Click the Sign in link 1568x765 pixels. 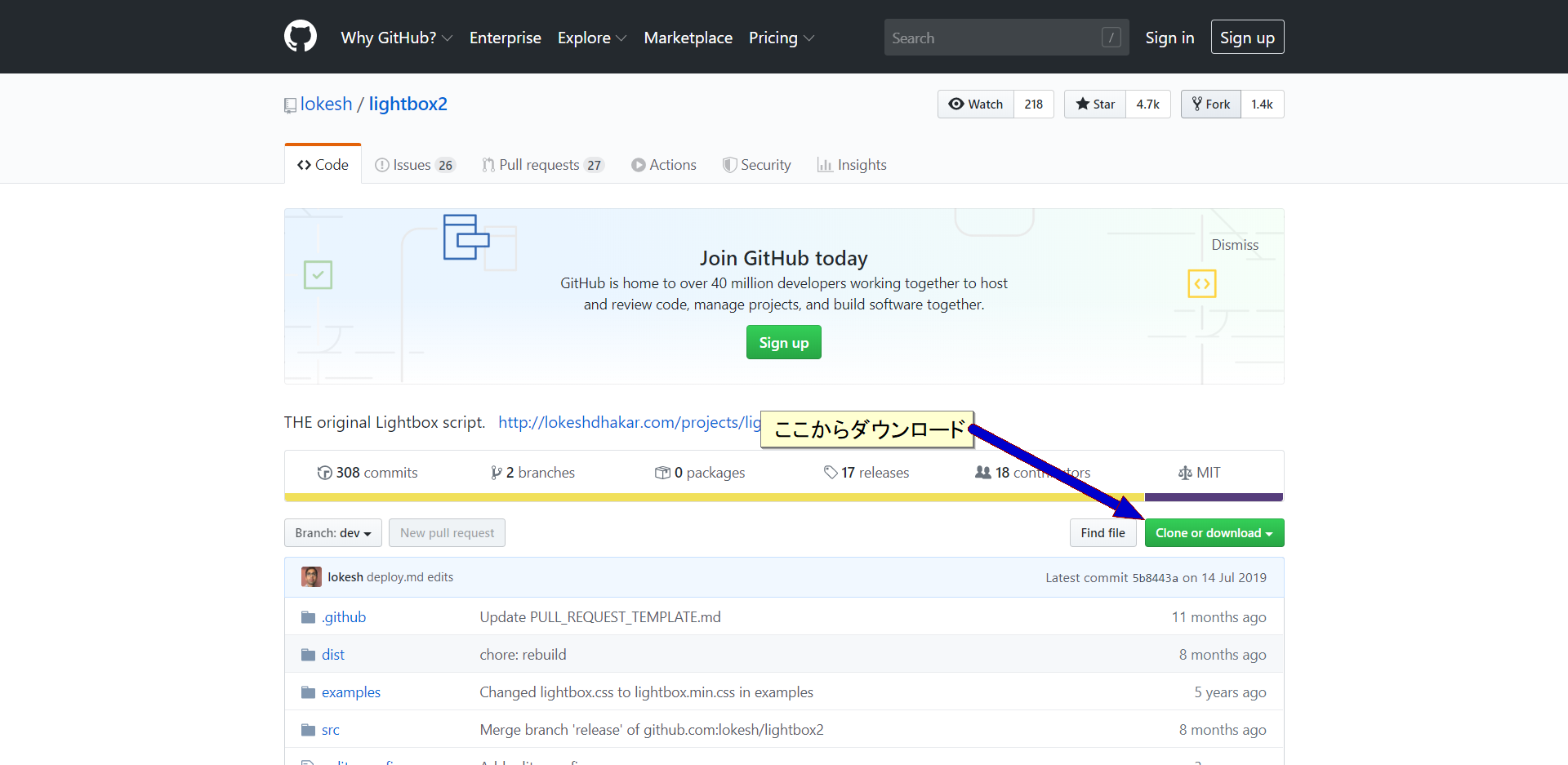pos(1169,38)
